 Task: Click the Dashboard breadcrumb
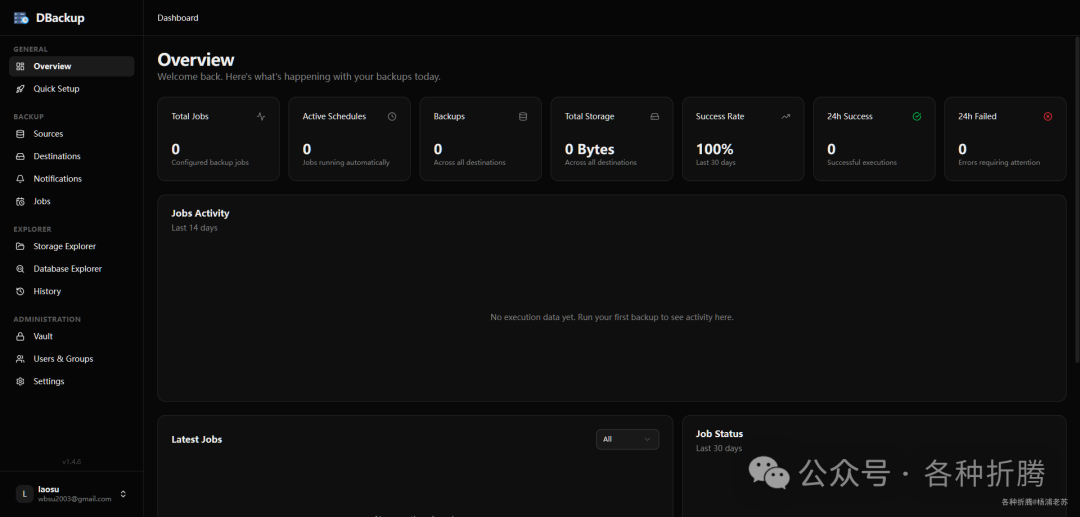[x=178, y=18]
